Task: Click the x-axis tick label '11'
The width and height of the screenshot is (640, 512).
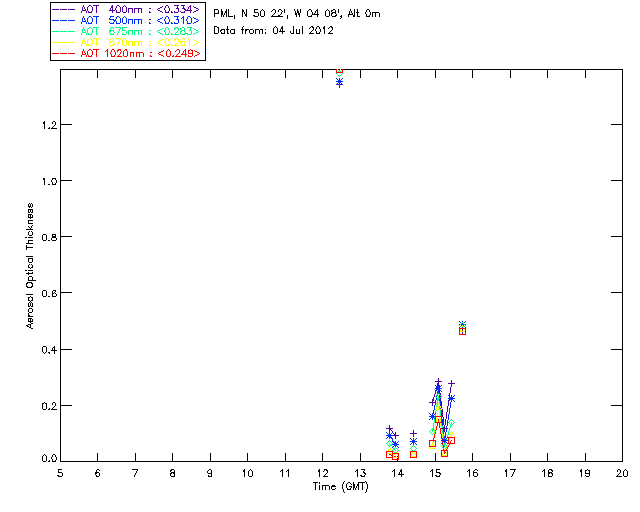Action: (285, 473)
